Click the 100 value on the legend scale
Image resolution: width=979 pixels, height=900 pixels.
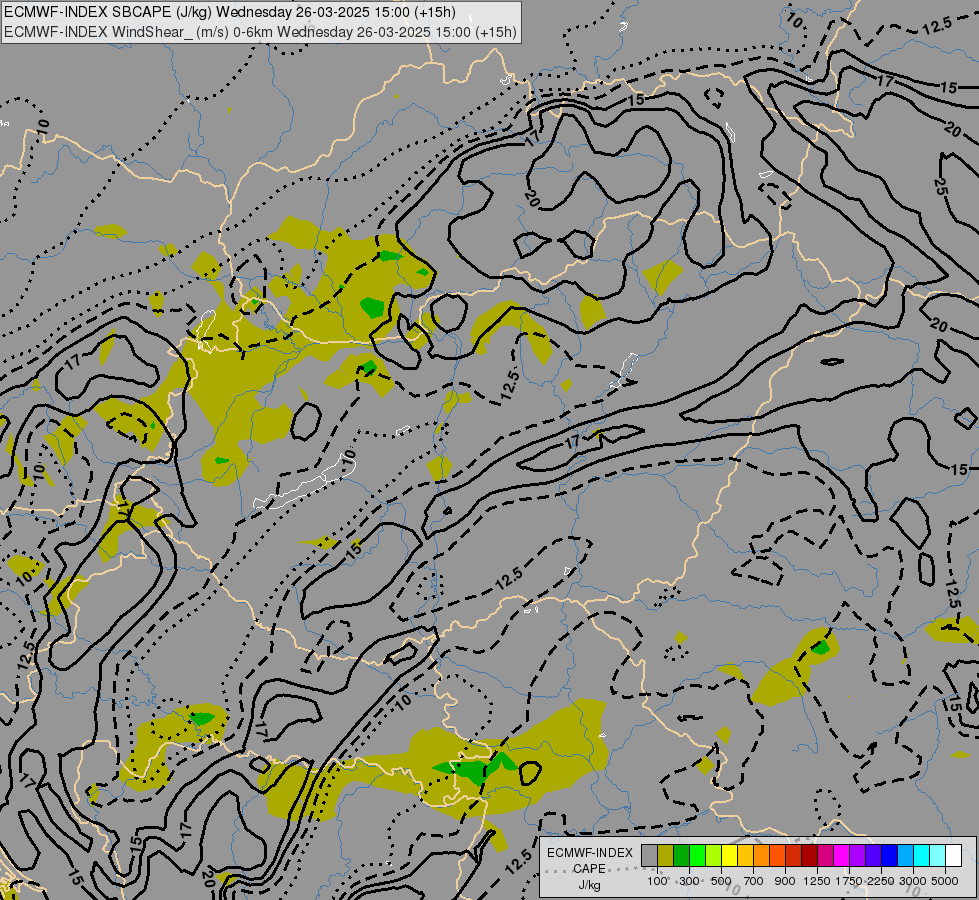coord(657,881)
